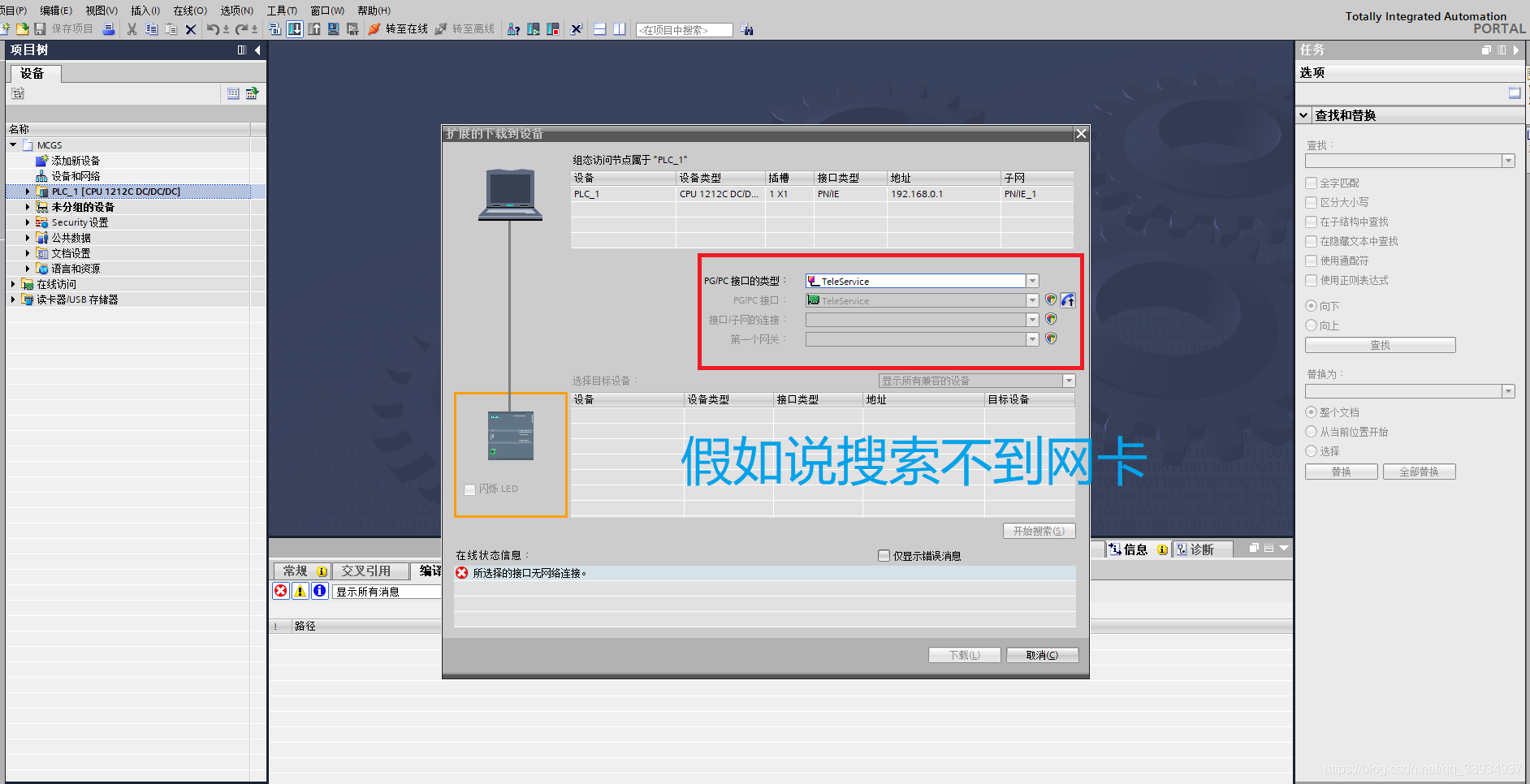Viewport: 1530px width, 784px height.
Task: Check 仅显示错误消息 checkbox
Action: (x=884, y=556)
